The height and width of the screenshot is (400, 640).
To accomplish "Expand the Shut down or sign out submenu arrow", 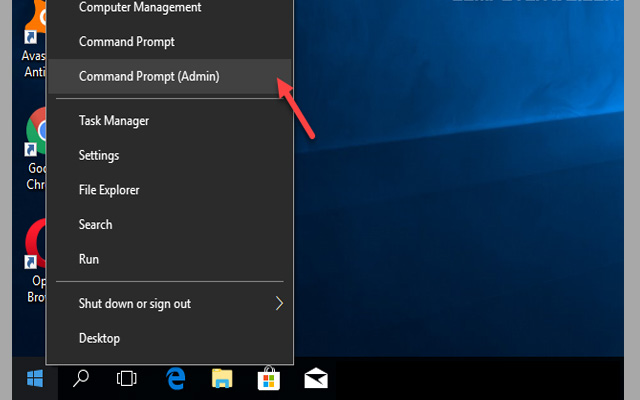I will point(279,303).
